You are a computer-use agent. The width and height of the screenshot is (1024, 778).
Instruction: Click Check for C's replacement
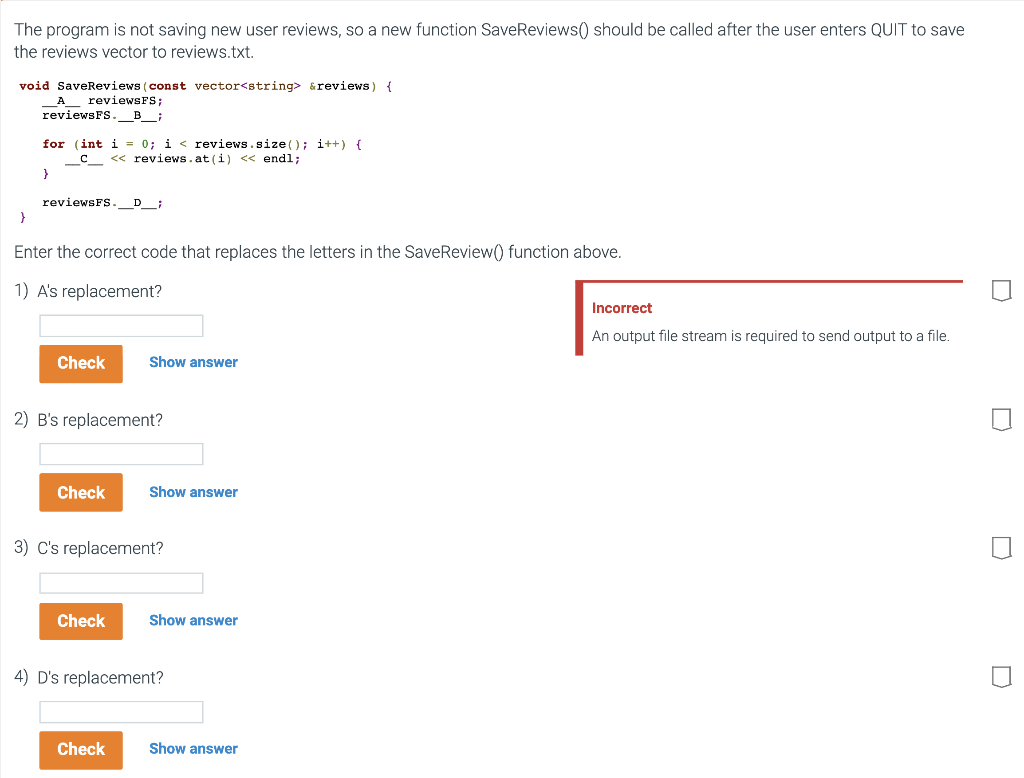(80, 620)
